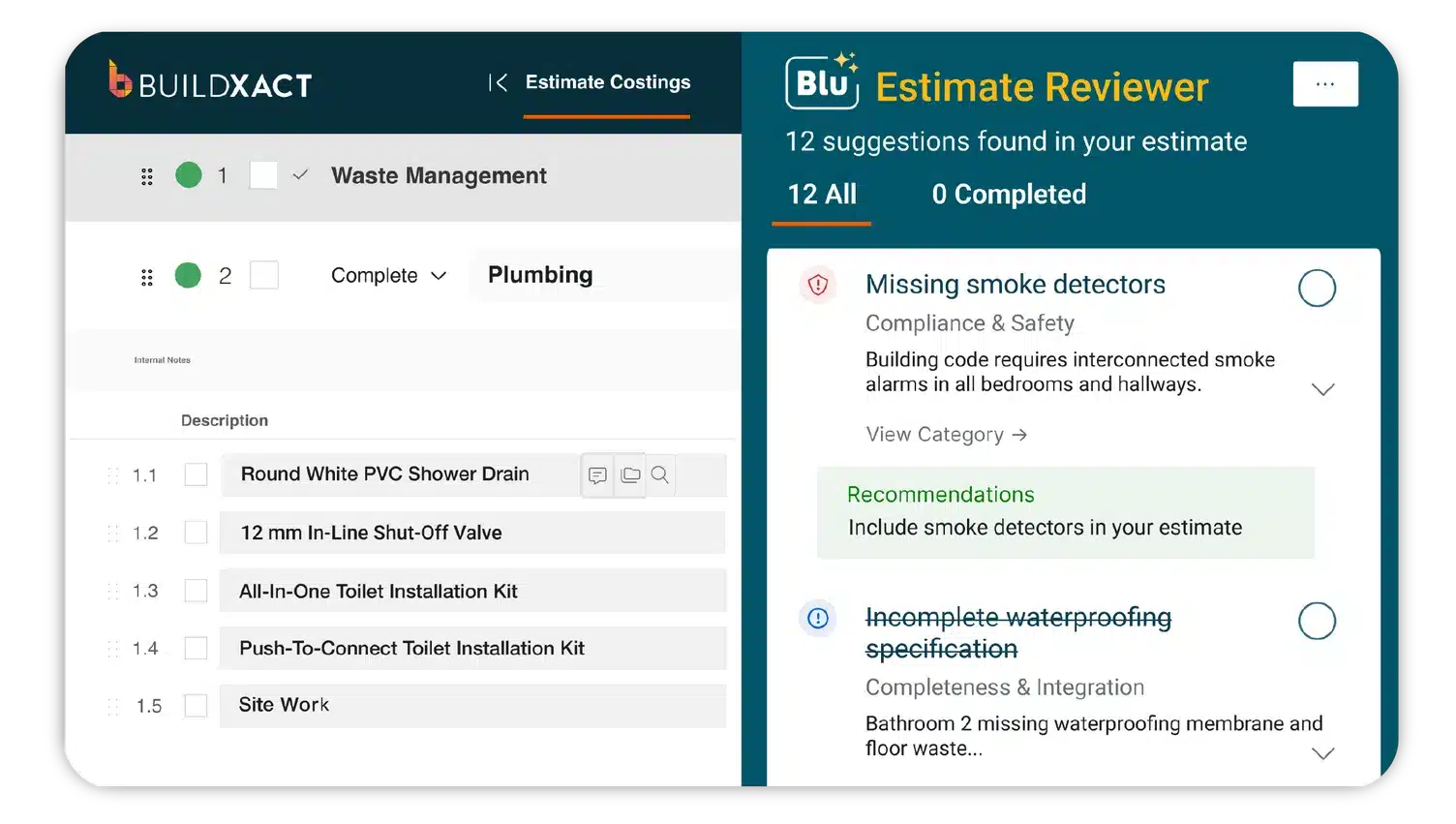Expand the Incomplete waterproofing suggestion chevron
Viewport: 1456px width, 824px height.
[1322, 753]
